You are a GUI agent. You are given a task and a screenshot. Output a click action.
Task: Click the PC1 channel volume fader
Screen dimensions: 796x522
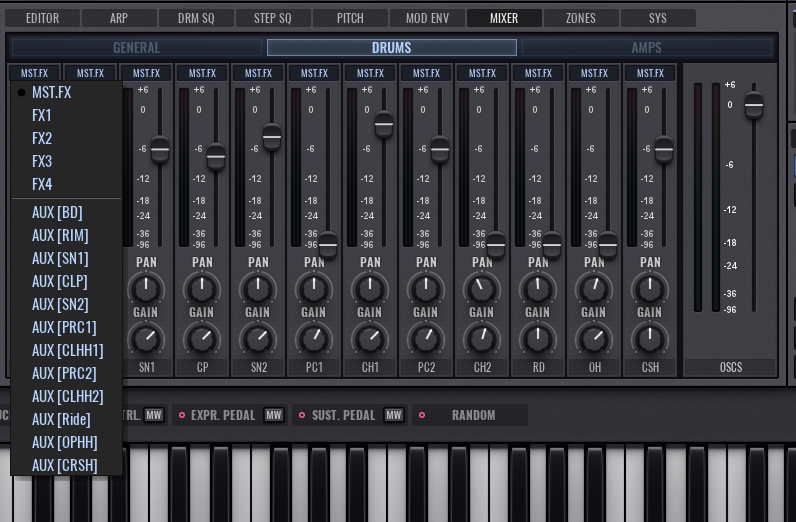(328, 245)
